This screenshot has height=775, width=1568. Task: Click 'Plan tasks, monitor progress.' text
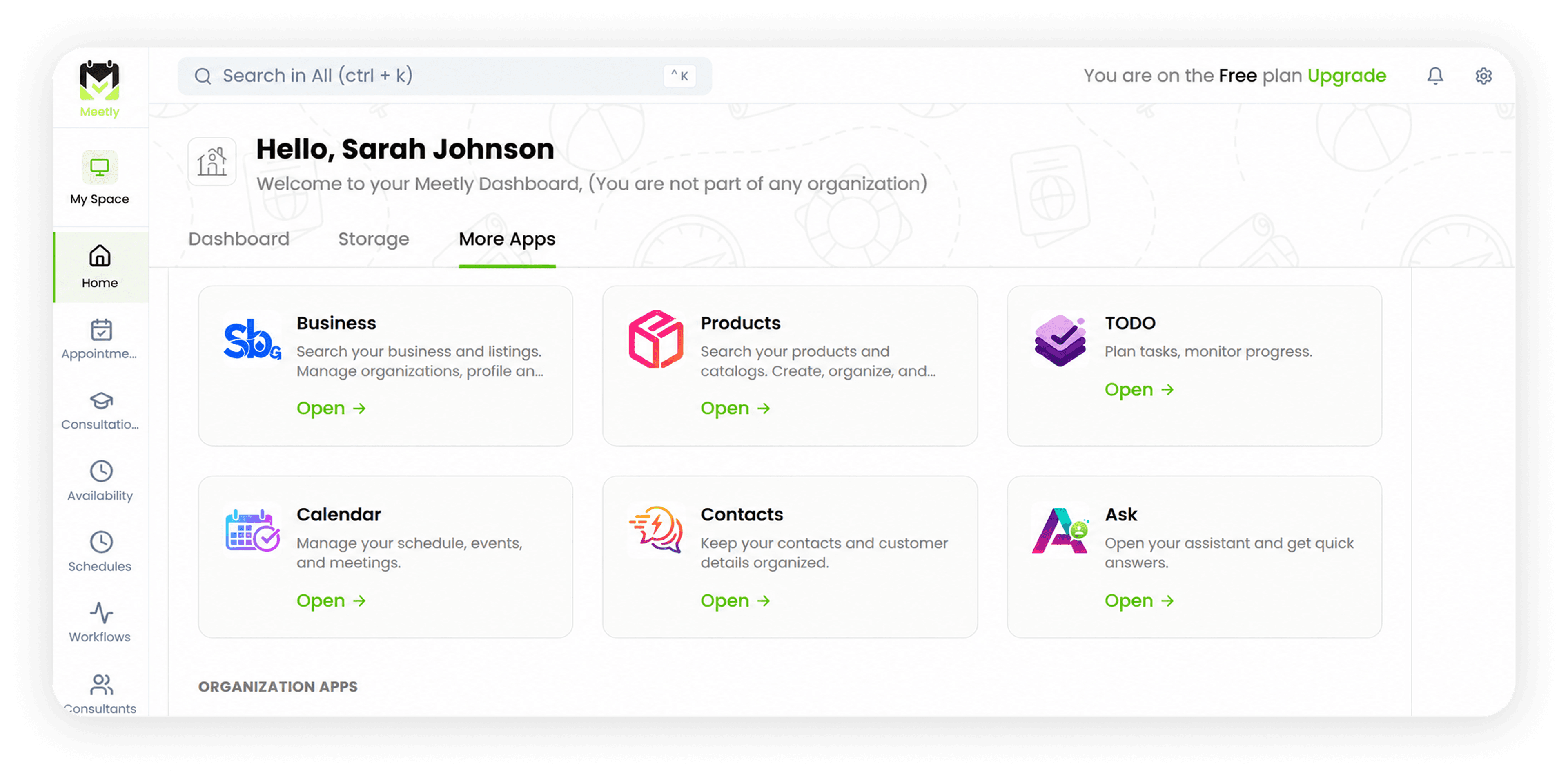click(1208, 351)
